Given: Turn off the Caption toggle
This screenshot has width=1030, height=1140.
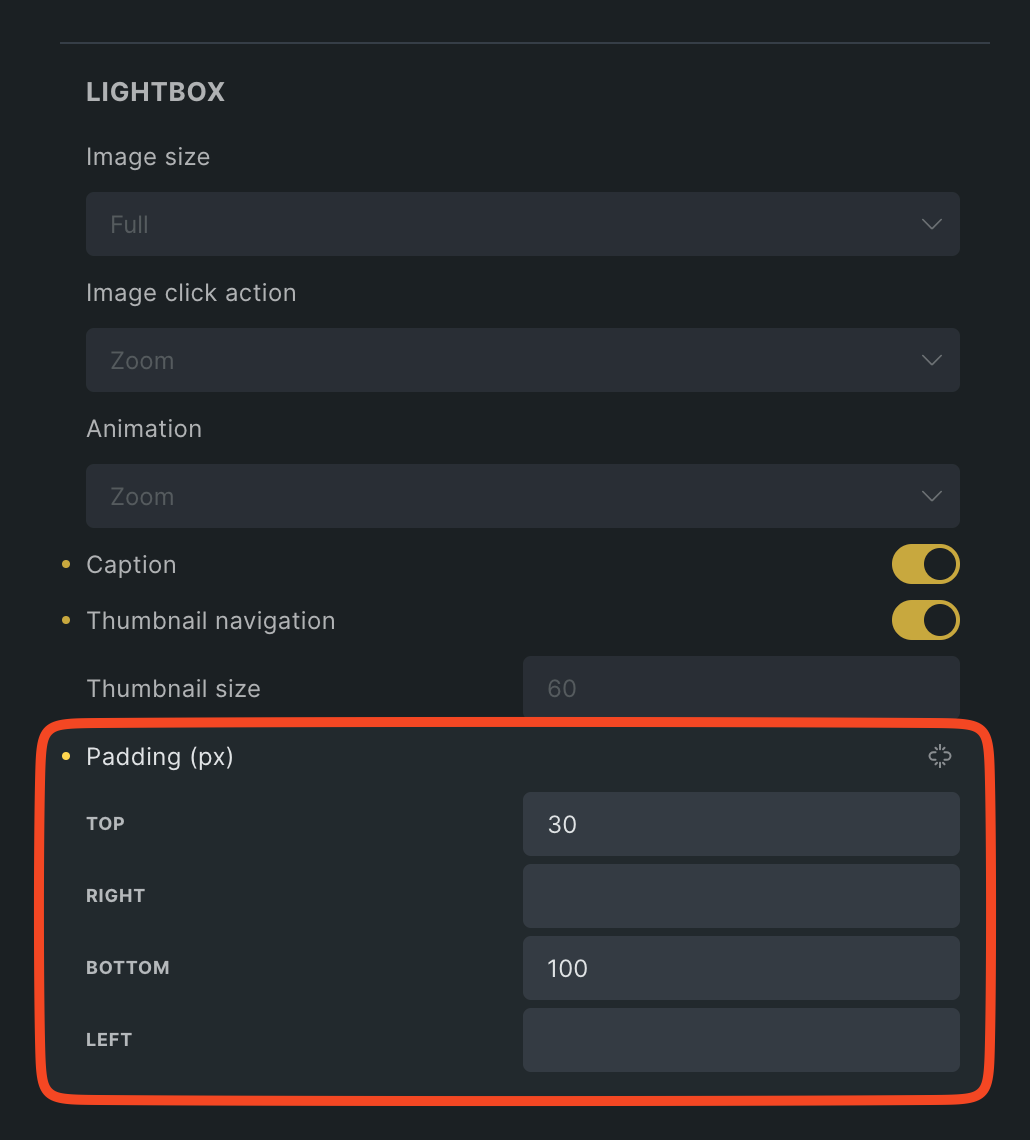Looking at the screenshot, I should [925, 564].
